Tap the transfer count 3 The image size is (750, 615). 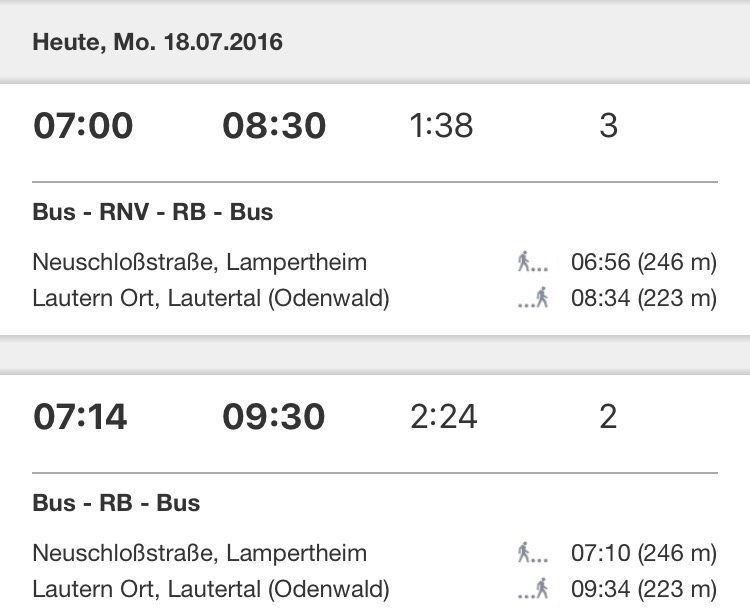tap(608, 127)
